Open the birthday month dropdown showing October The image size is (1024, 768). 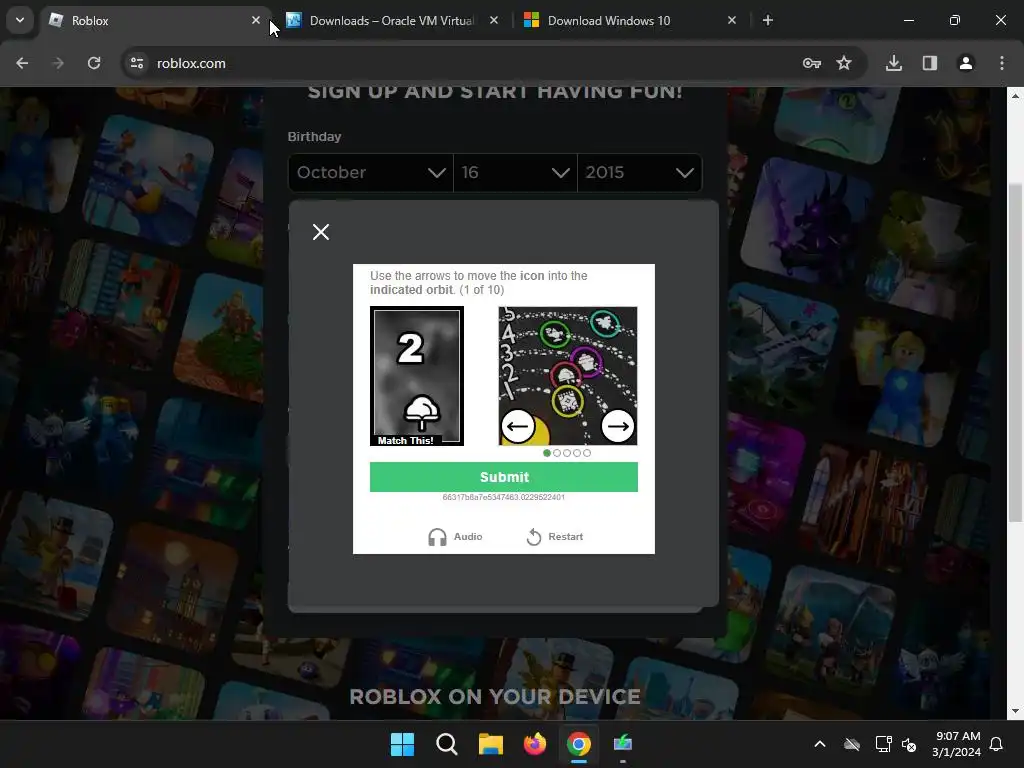tap(370, 172)
